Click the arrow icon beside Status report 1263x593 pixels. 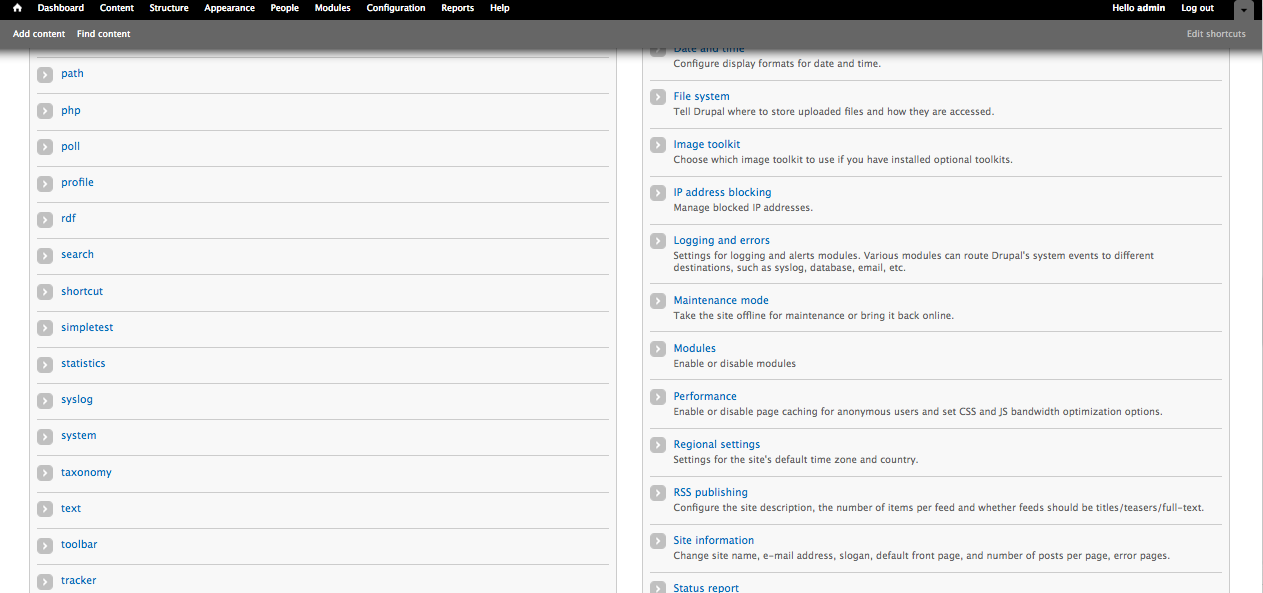(658, 588)
